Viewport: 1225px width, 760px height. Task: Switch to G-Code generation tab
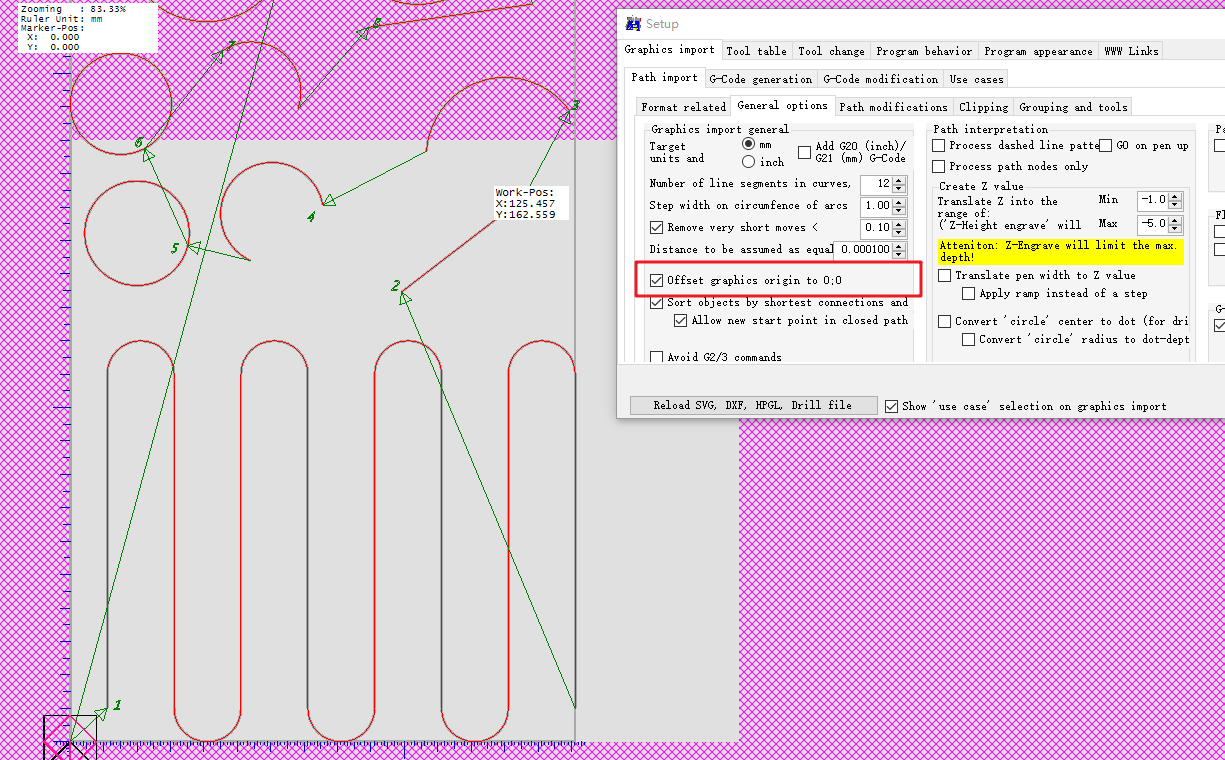click(760, 79)
